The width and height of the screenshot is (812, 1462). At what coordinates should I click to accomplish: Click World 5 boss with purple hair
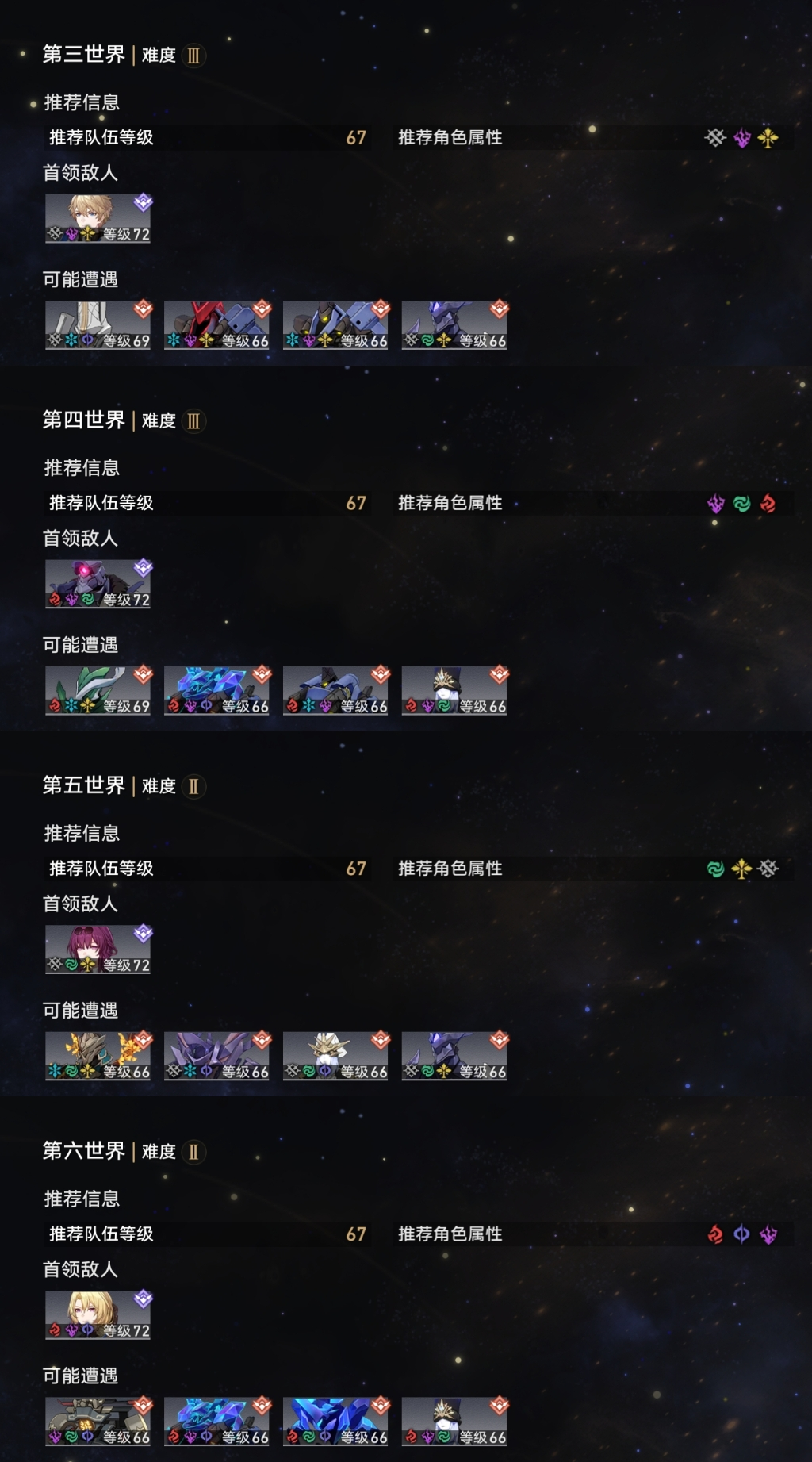pyautogui.click(x=98, y=950)
